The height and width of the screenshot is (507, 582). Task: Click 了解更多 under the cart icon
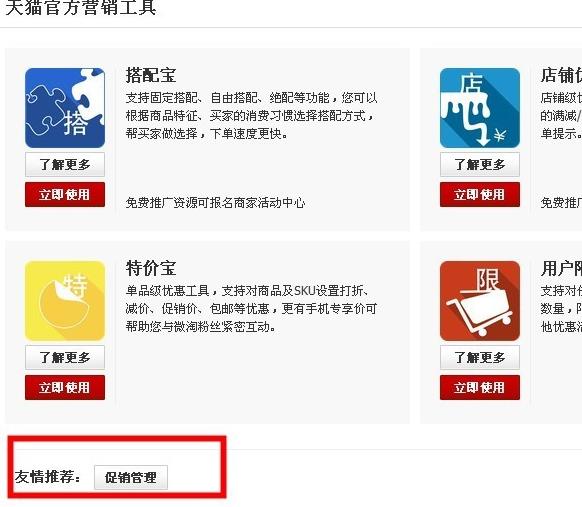[480, 357]
